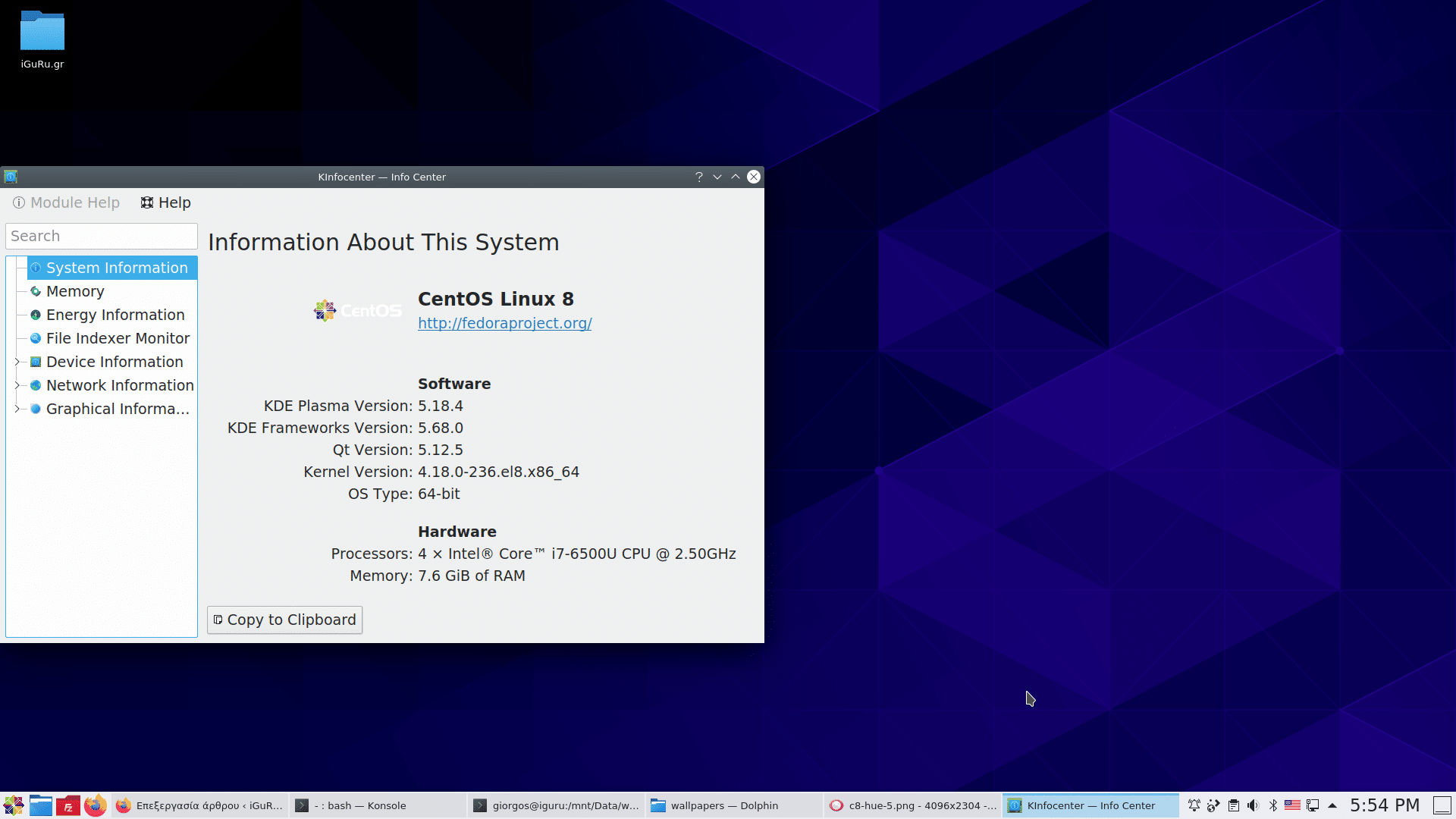The height and width of the screenshot is (819, 1456).
Task: Click the window context help question mark
Action: tap(699, 177)
